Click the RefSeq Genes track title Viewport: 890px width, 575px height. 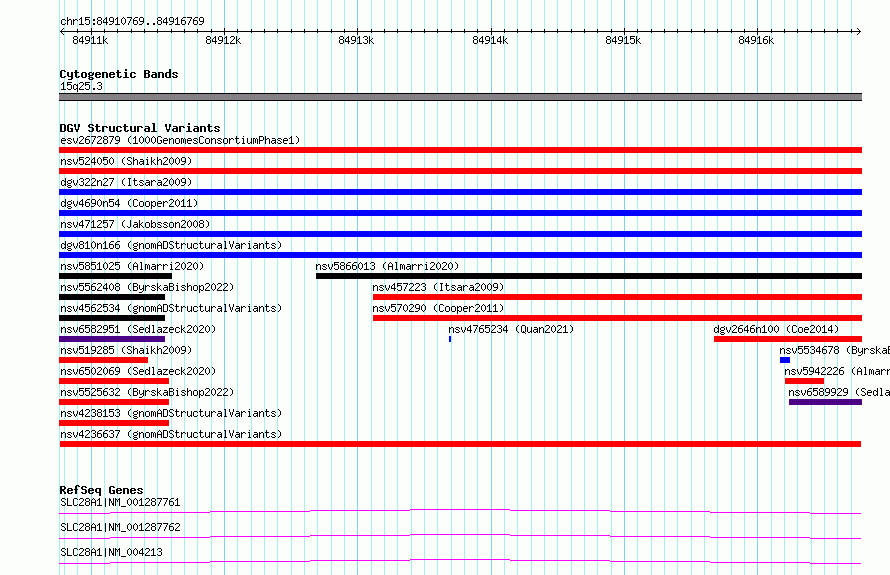pyautogui.click(x=101, y=490)
